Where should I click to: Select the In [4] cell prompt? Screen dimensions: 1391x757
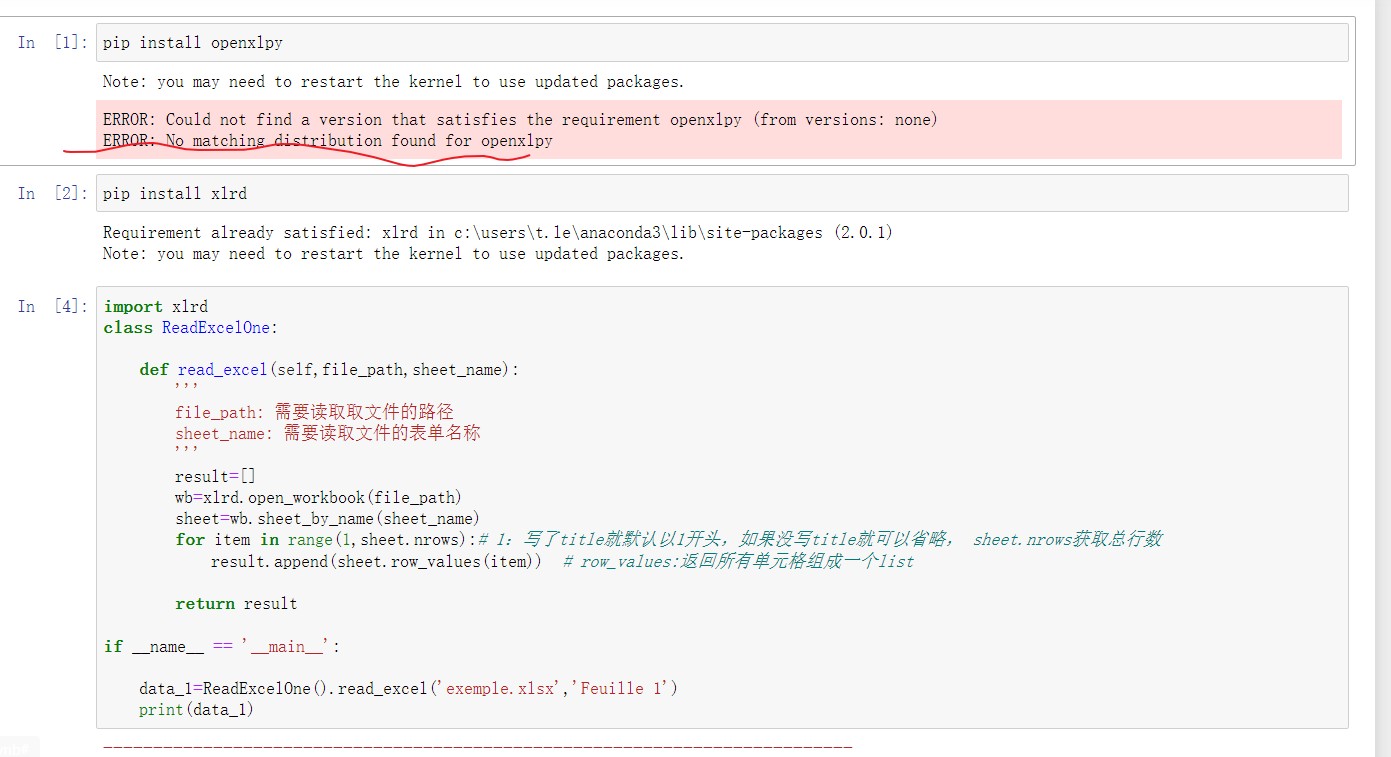coord(53,306)
